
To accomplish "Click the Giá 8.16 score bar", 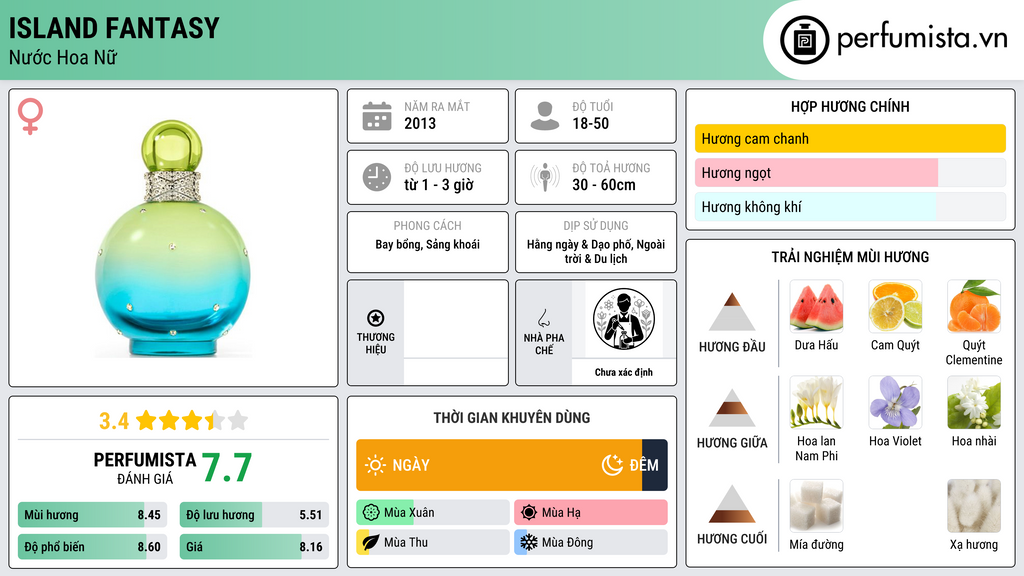I will pyautogui.click(x=254, y=547).
